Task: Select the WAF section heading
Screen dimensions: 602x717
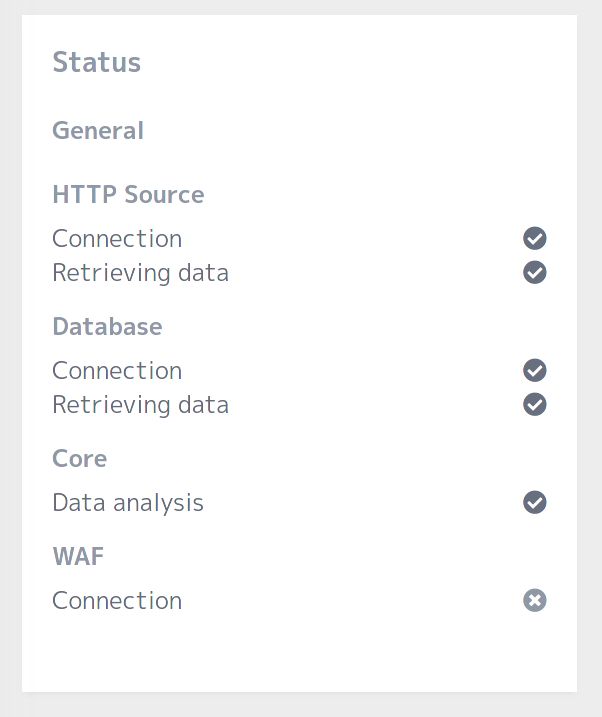Action: click(78, 556)
